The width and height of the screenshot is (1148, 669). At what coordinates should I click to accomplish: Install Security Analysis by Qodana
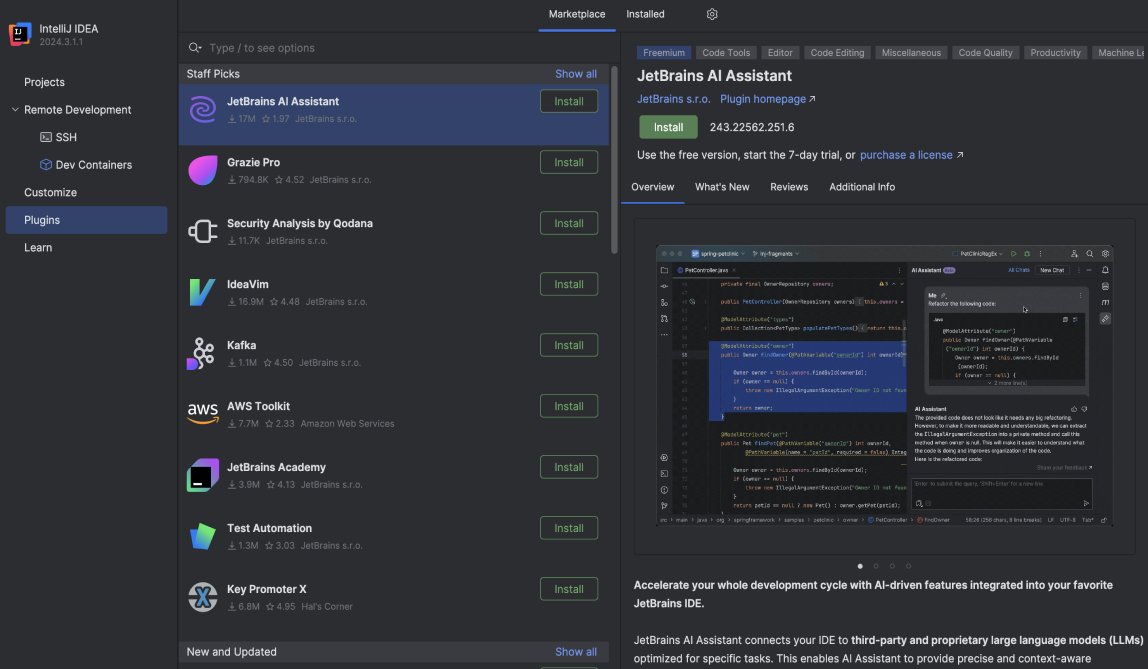tap(569, 223)
